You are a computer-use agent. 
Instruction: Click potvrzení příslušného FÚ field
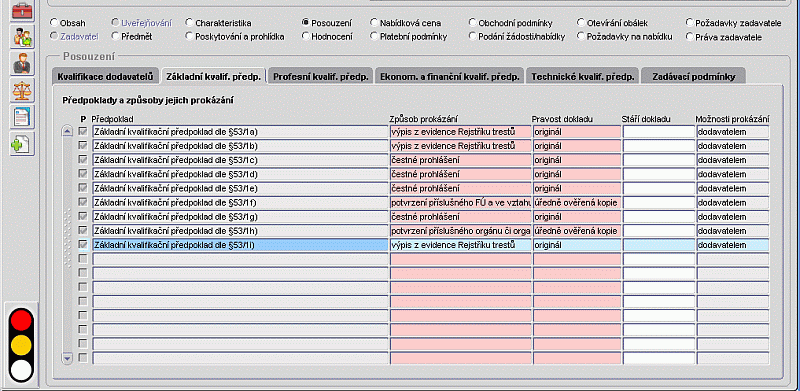pos(461,203)
